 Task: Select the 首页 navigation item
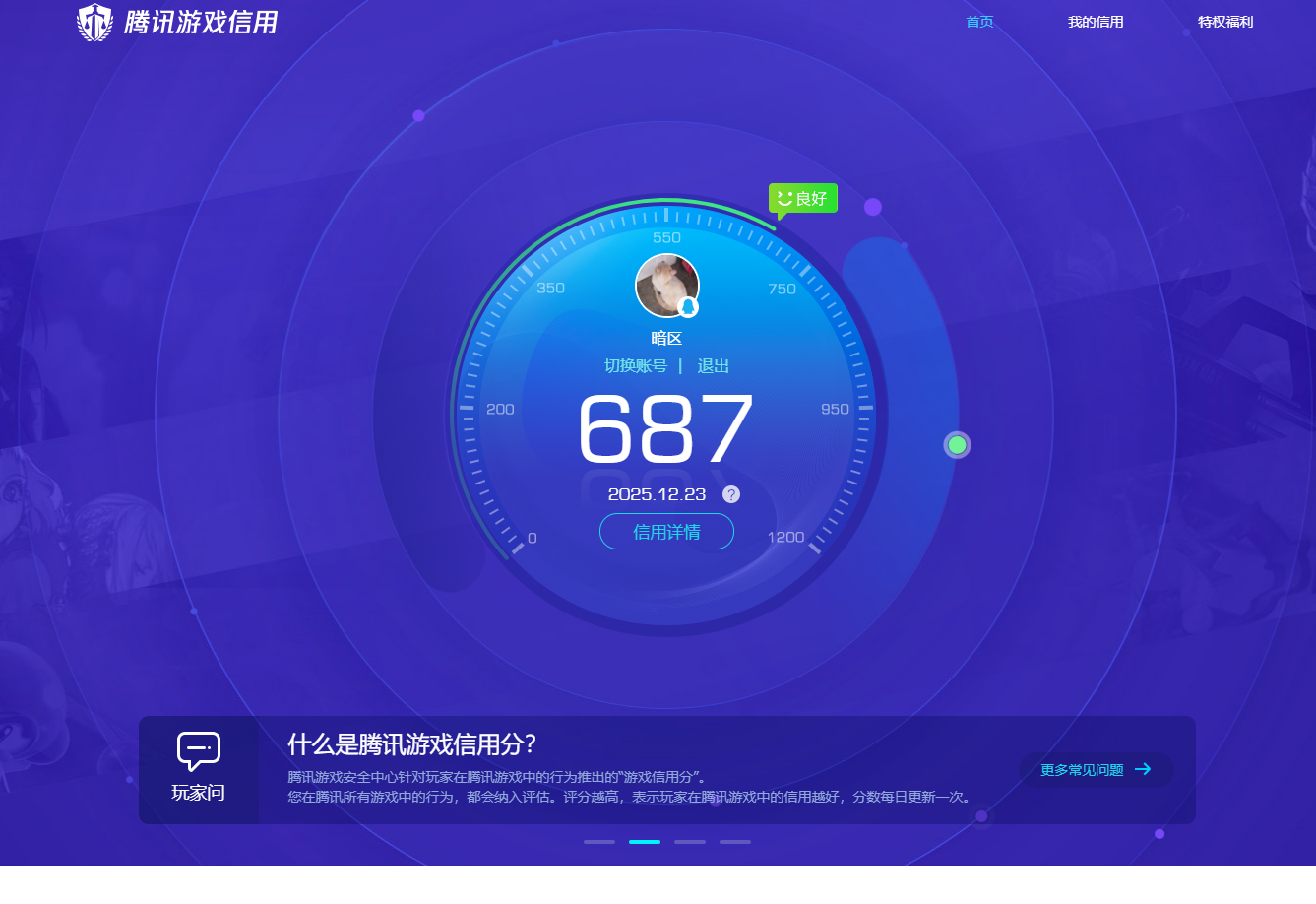click(x=979, y=22)
